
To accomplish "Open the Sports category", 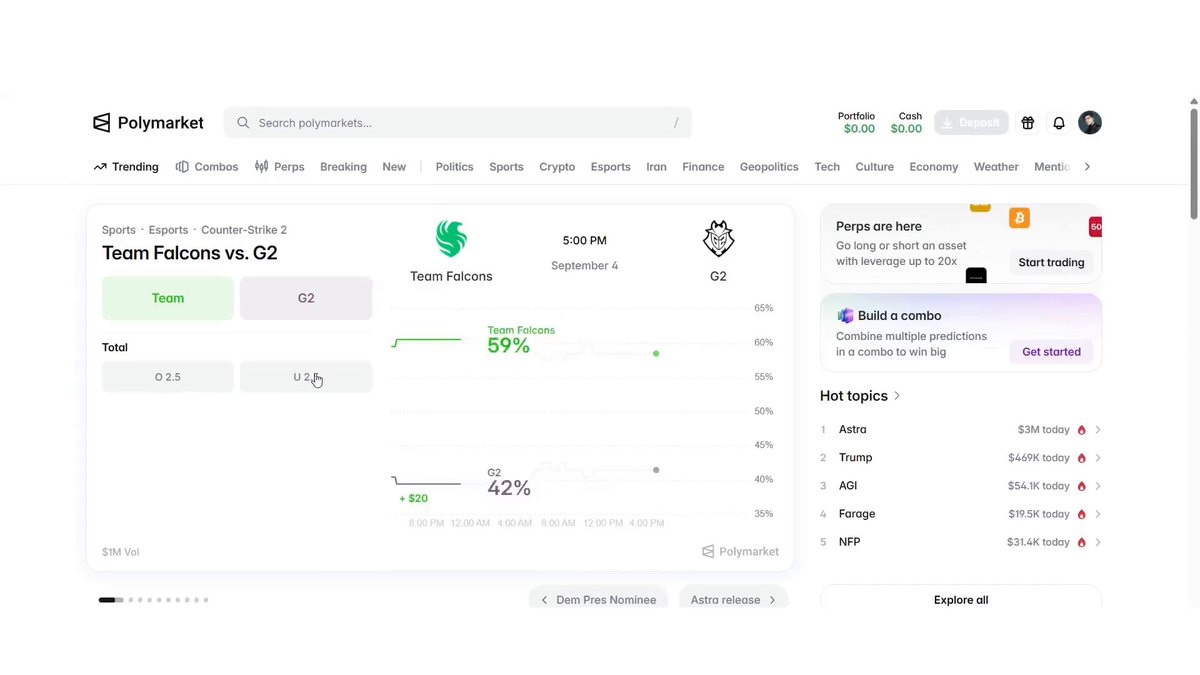I will coord(506,167).
